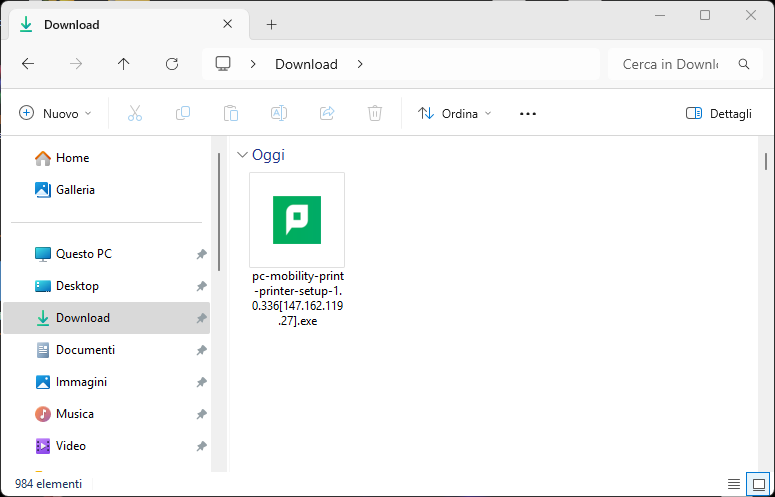
Task: Close the Download tab
Action: click(x=227, y=24)
